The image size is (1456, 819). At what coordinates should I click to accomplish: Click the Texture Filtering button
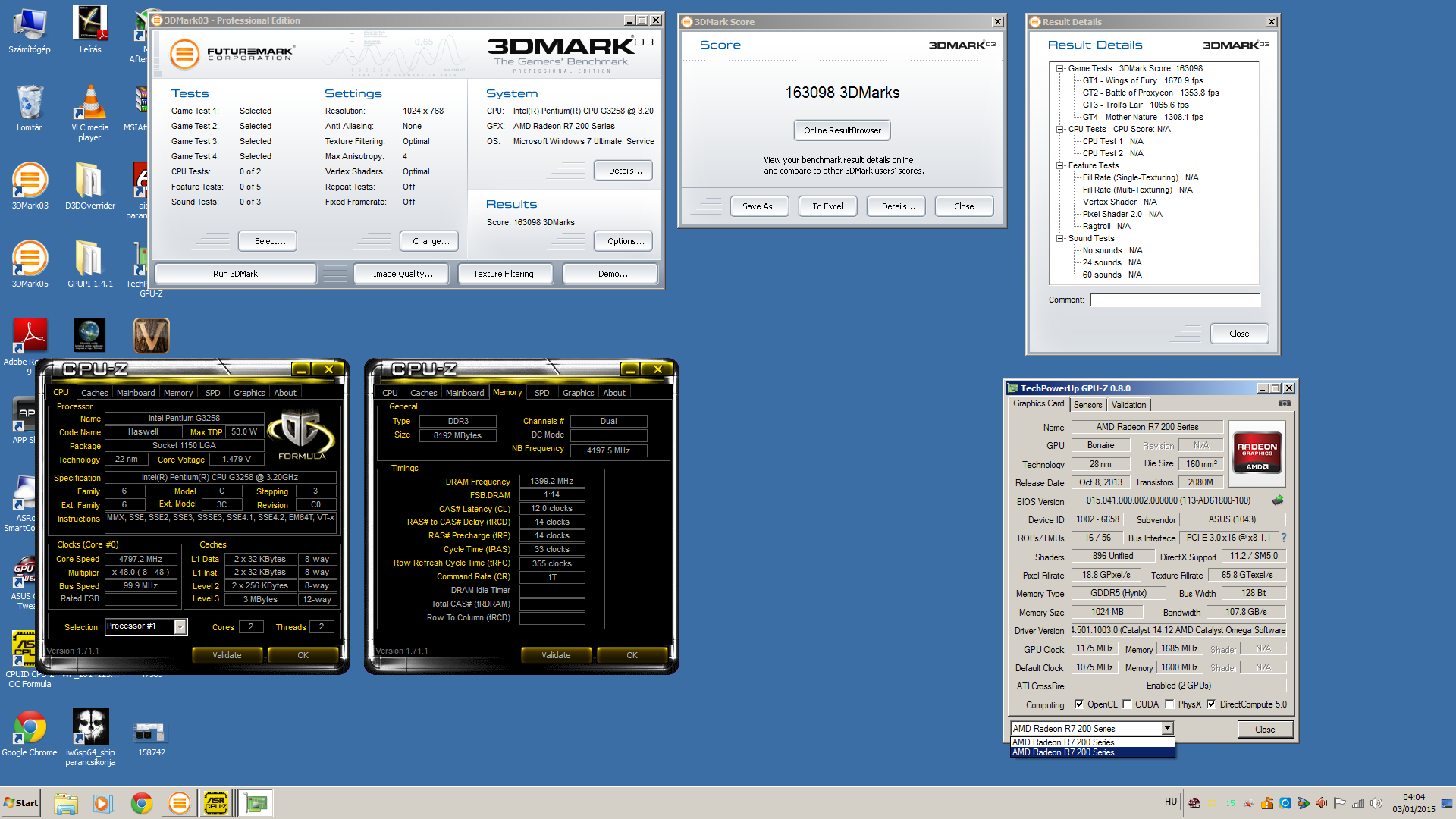point(507,274)
